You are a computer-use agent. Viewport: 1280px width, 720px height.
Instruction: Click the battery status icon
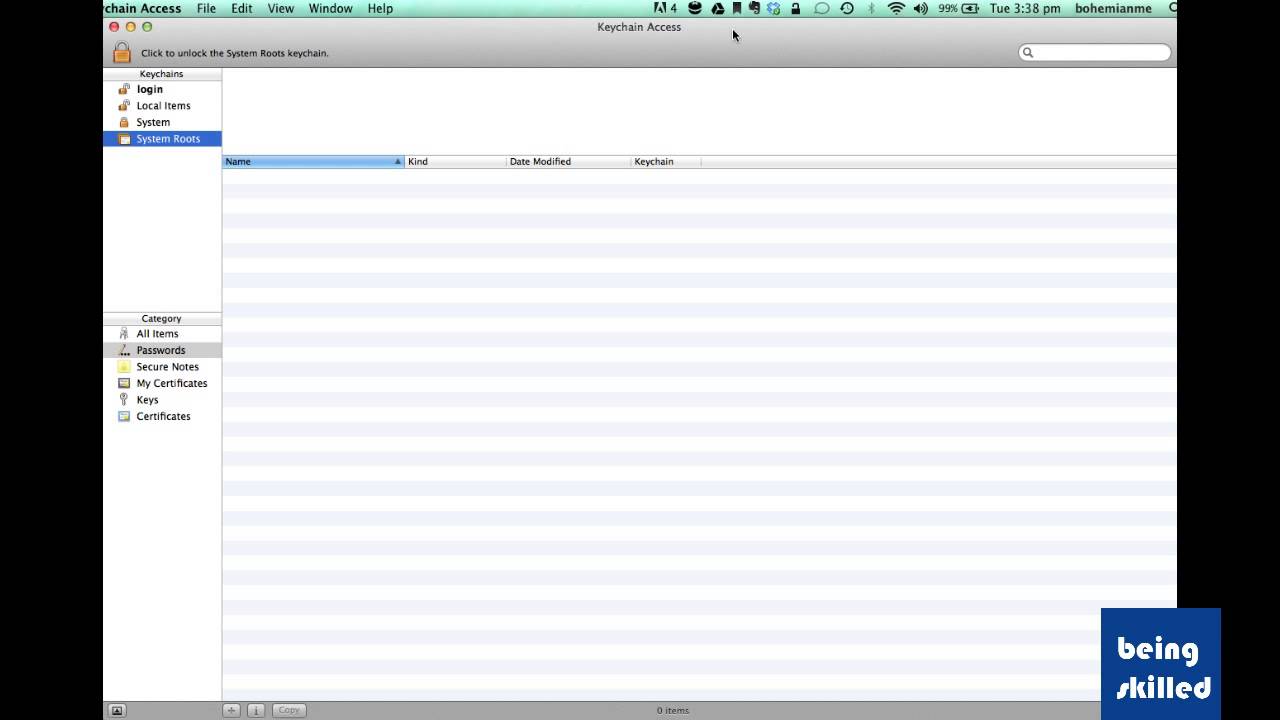(969, 8)
